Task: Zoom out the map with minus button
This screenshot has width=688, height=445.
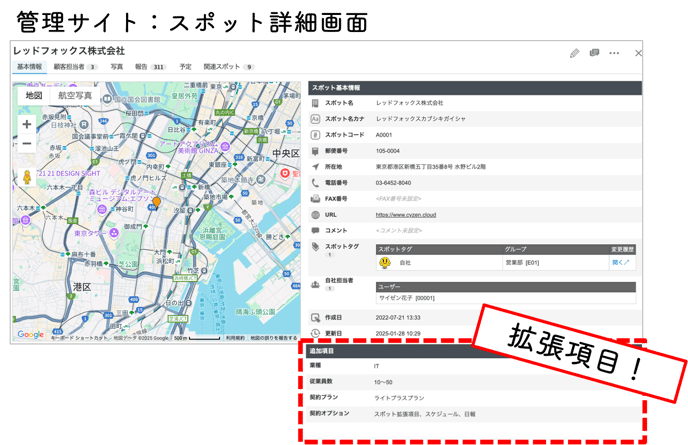Action: click(27, 144)
